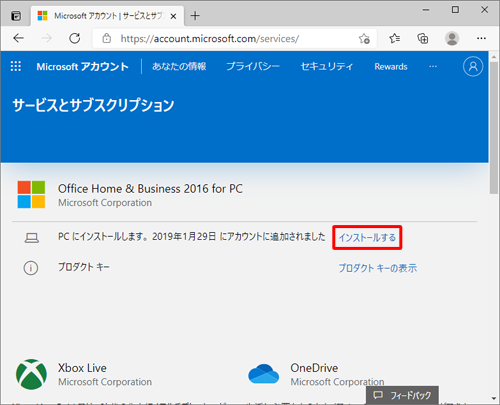Select サービスとサブスクリプション page heading
This screenshot has height=405, width=500.
[x=93, y=105]
